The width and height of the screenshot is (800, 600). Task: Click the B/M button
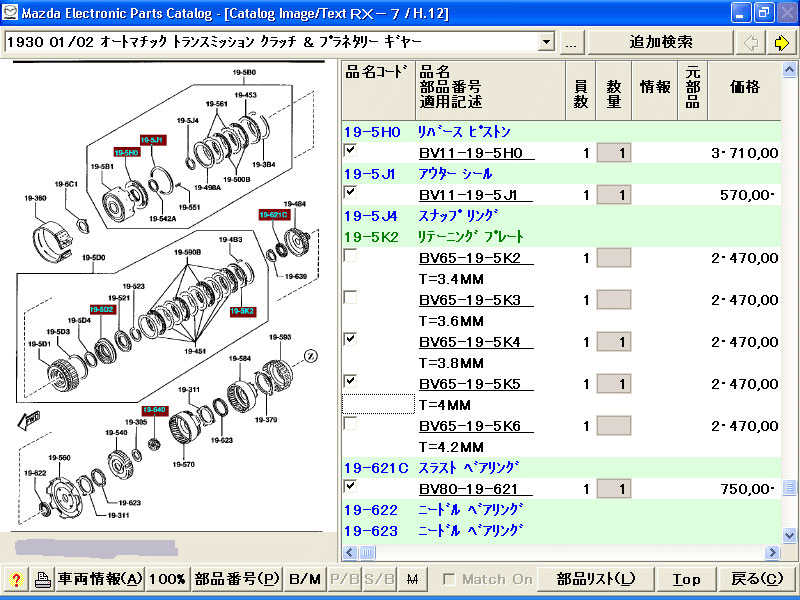pyautogui.click(x=305, y=579)
